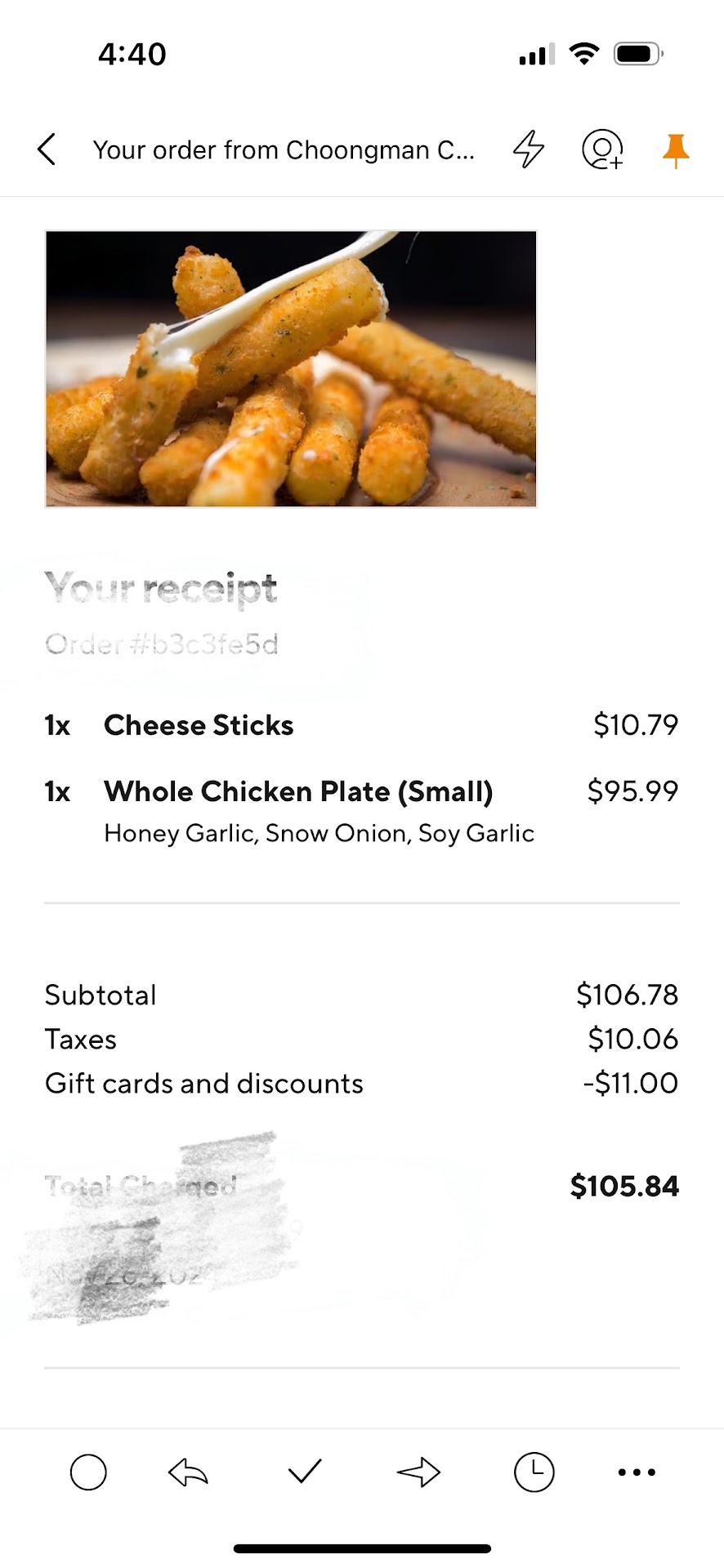Screen dimensions: 724x1568
Task: Tap the Cheese Sticks item name
Action: [199, 725]
